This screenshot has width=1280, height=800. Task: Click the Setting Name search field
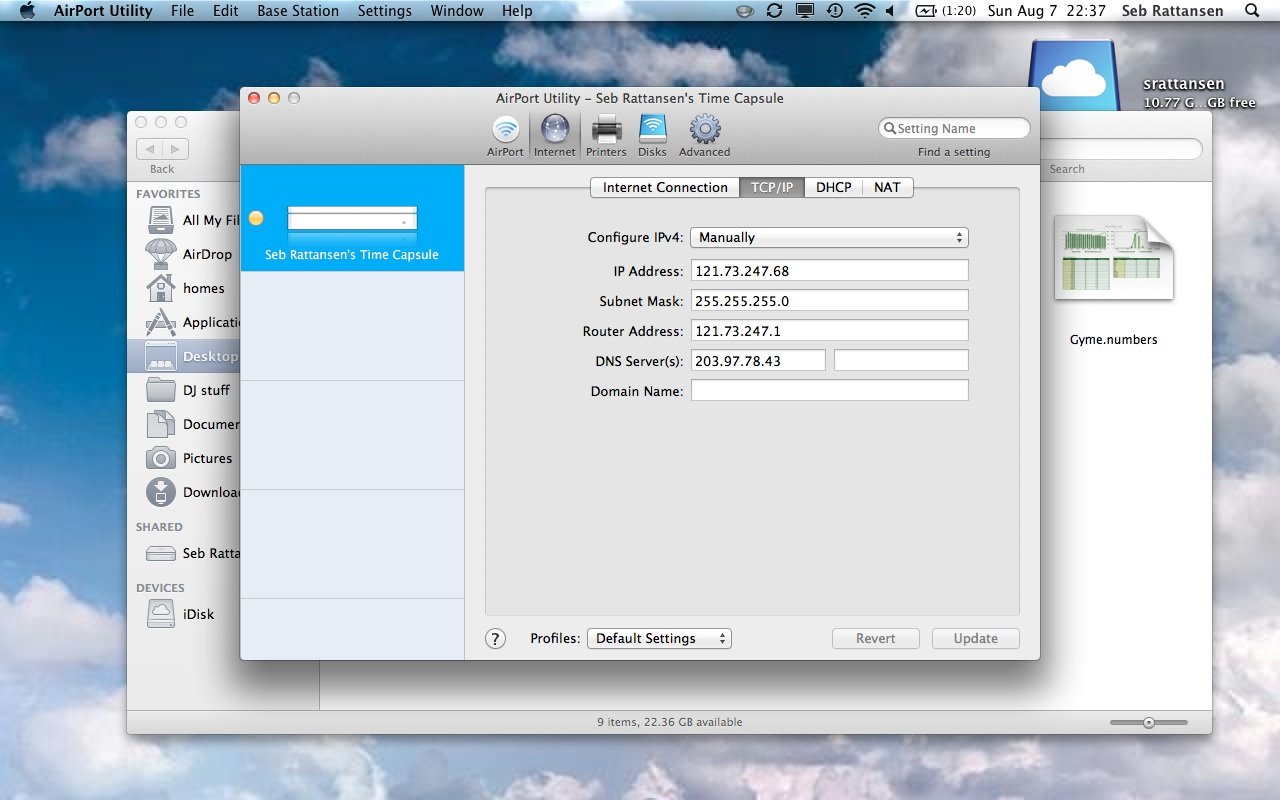tap(954, 128)
